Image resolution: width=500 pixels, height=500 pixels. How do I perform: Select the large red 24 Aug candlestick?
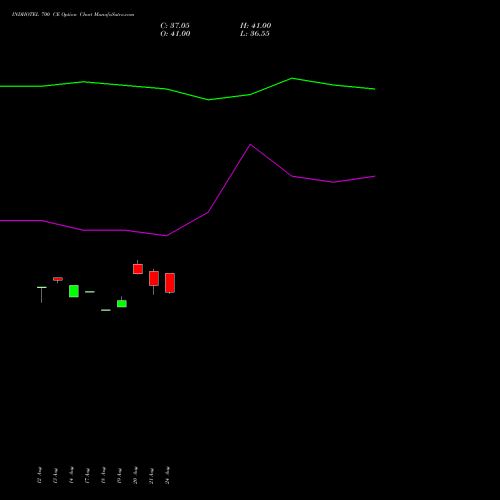pyautogui.click(x=170, y=283)
